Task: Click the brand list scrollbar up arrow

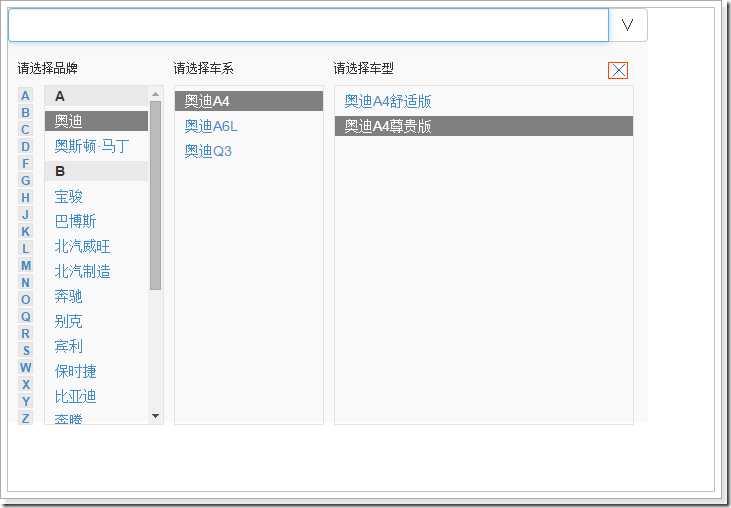Action: click(156, 94)
